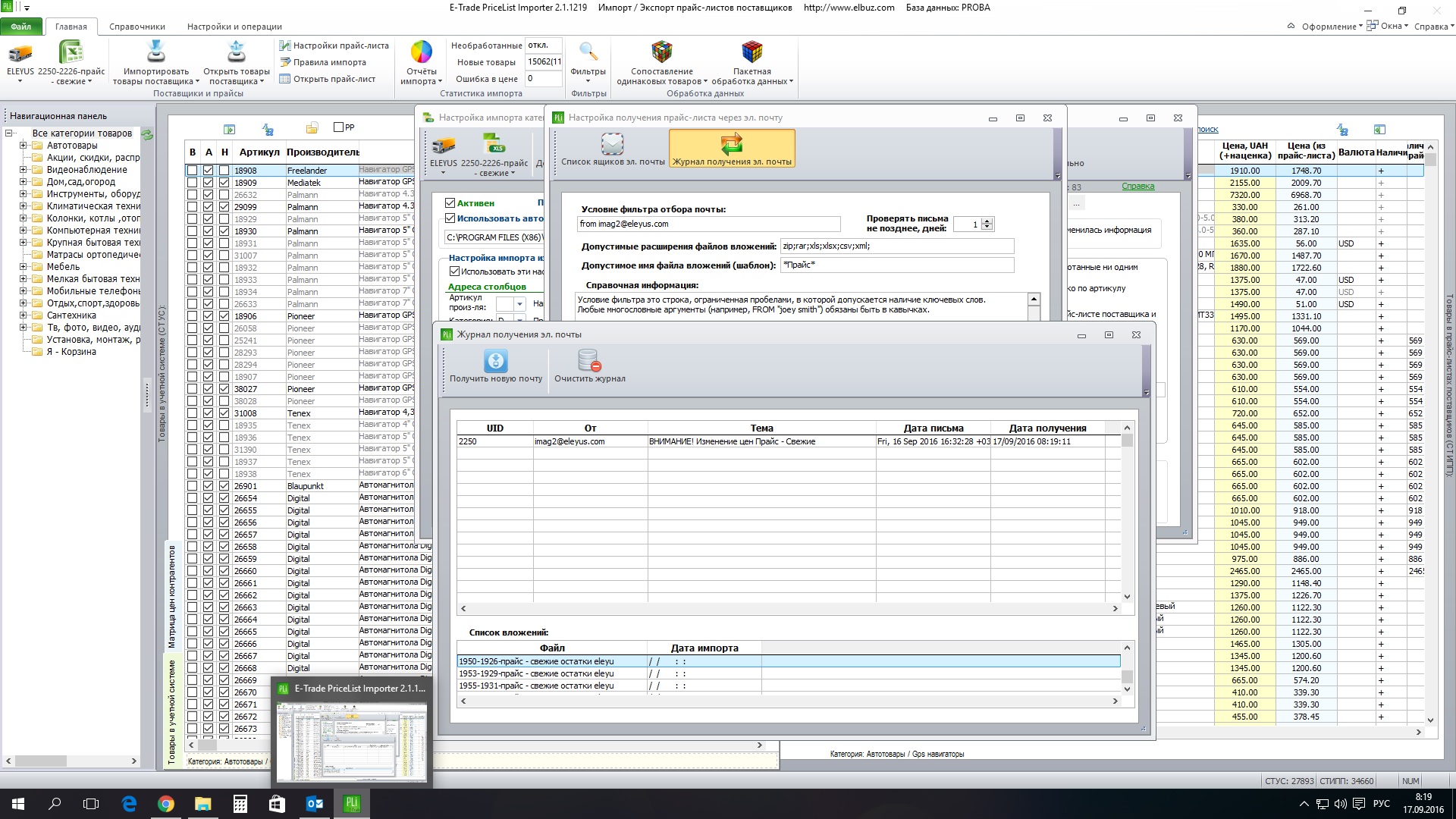1456x819 pixels.
Task: Select the Матрица цен контрагентов vertical tab
Action: coord(171,596)
